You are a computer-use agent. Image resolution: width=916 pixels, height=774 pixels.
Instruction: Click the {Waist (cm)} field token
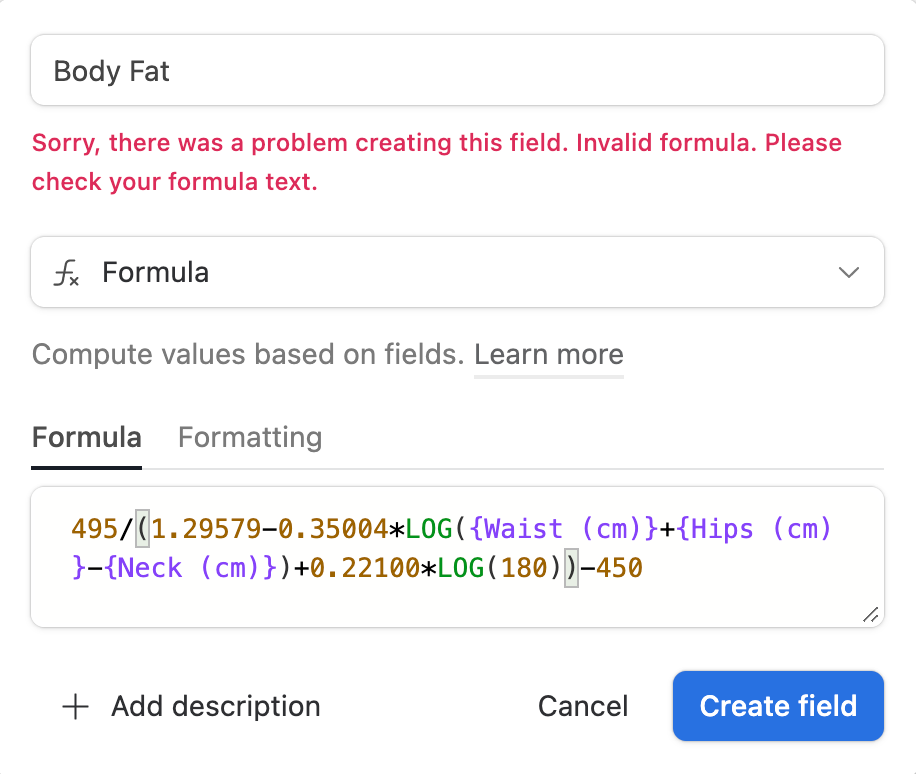[x=564, y=529]
